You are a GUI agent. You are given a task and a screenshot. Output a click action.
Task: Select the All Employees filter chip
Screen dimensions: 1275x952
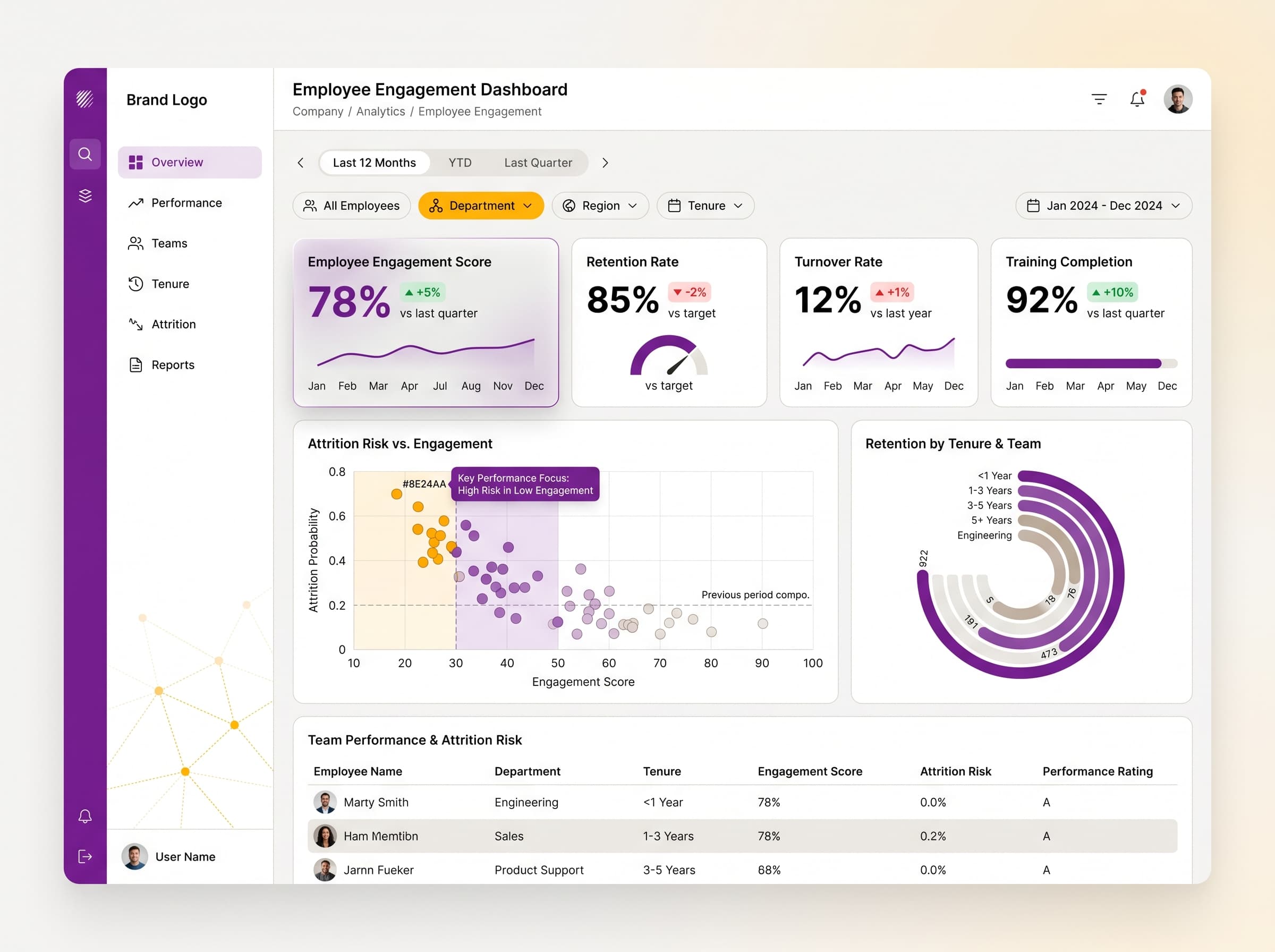click(352, 206)
